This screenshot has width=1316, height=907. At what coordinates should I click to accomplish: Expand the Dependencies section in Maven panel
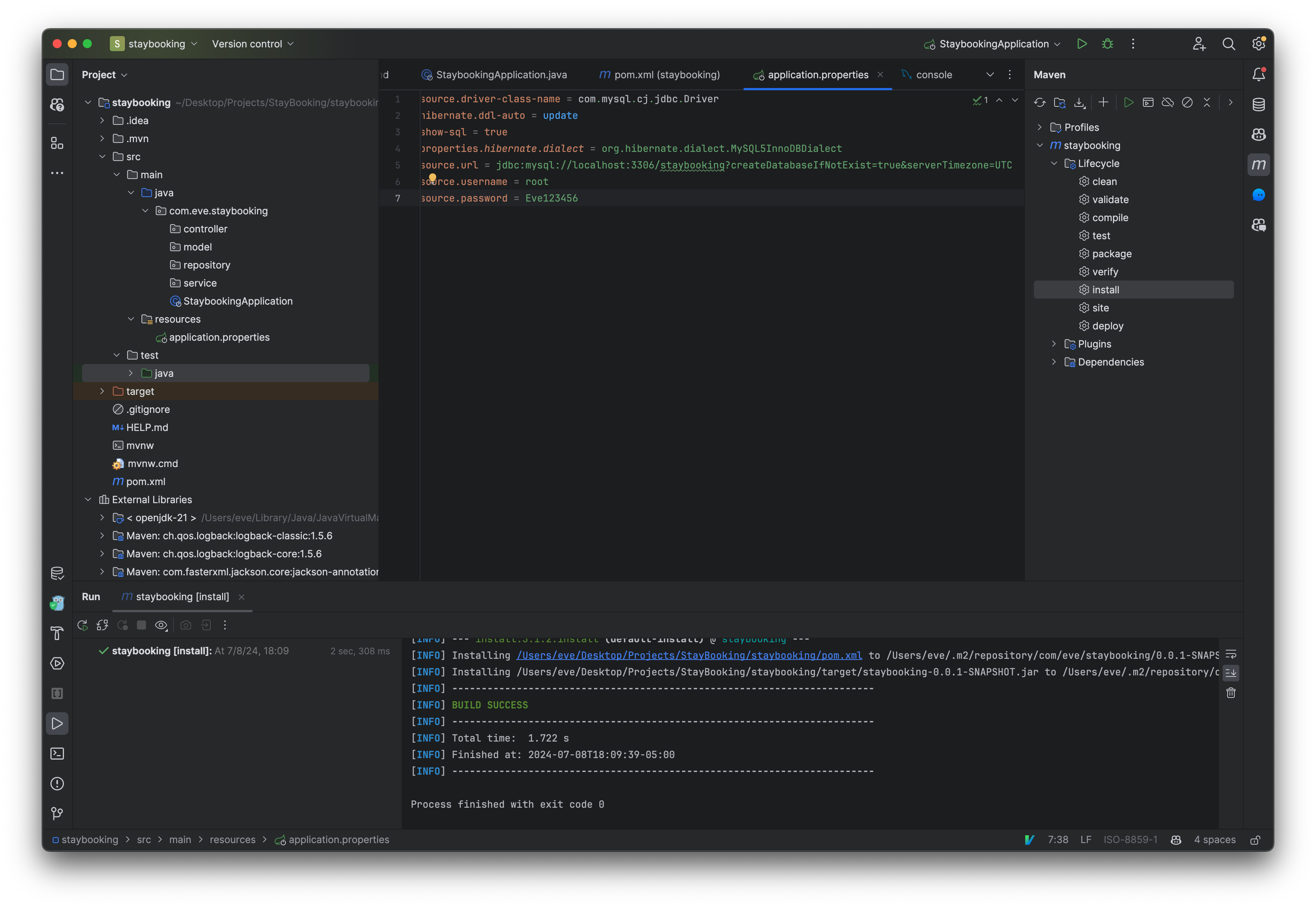coord(1057,361)
